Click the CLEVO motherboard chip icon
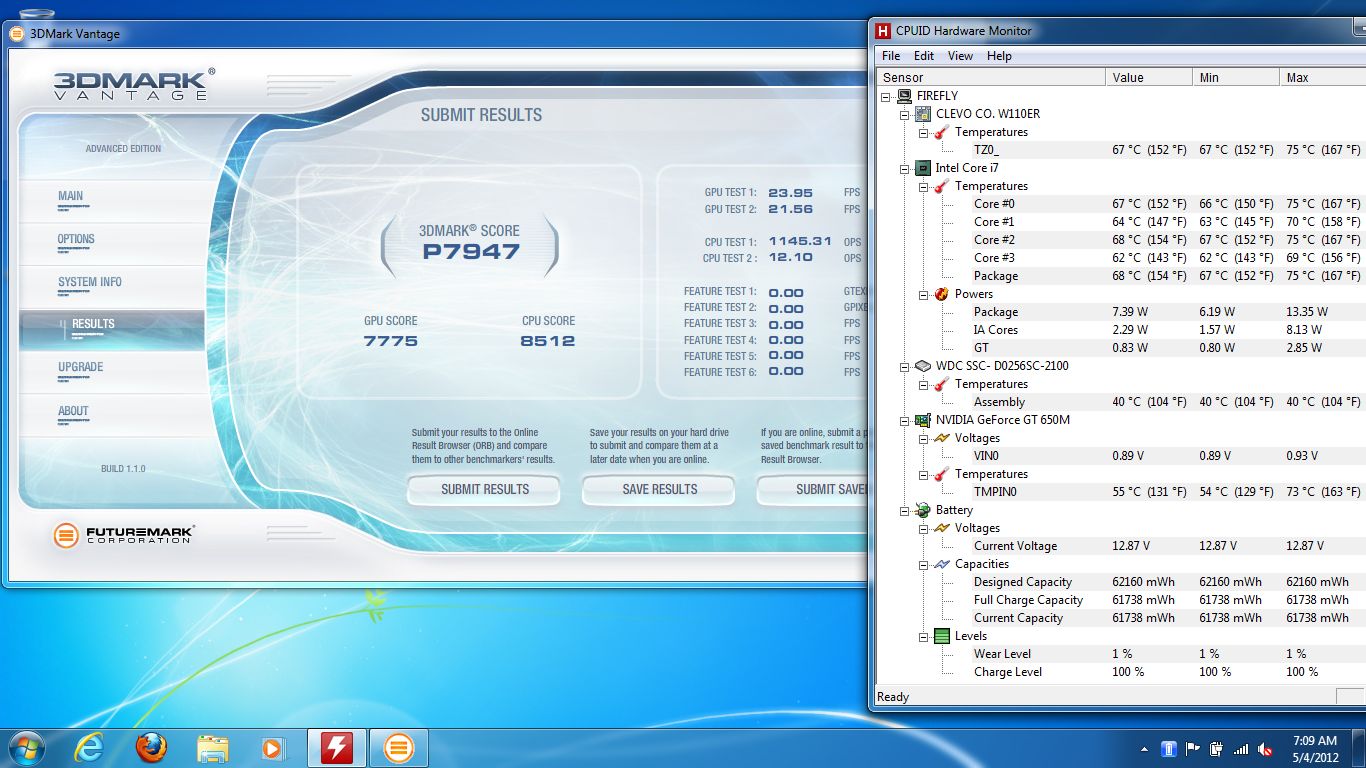The image size is (1366, 768). pos(923,114)
